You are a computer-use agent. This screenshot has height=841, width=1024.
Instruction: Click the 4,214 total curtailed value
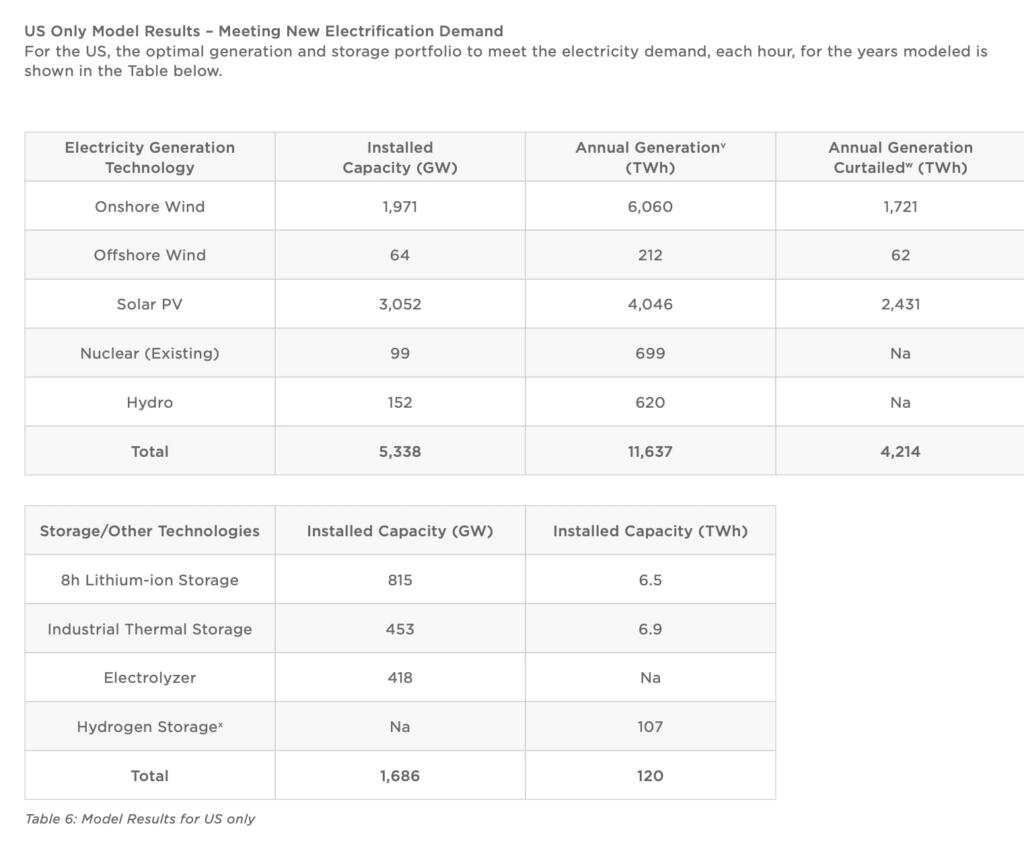pos(900,452)
